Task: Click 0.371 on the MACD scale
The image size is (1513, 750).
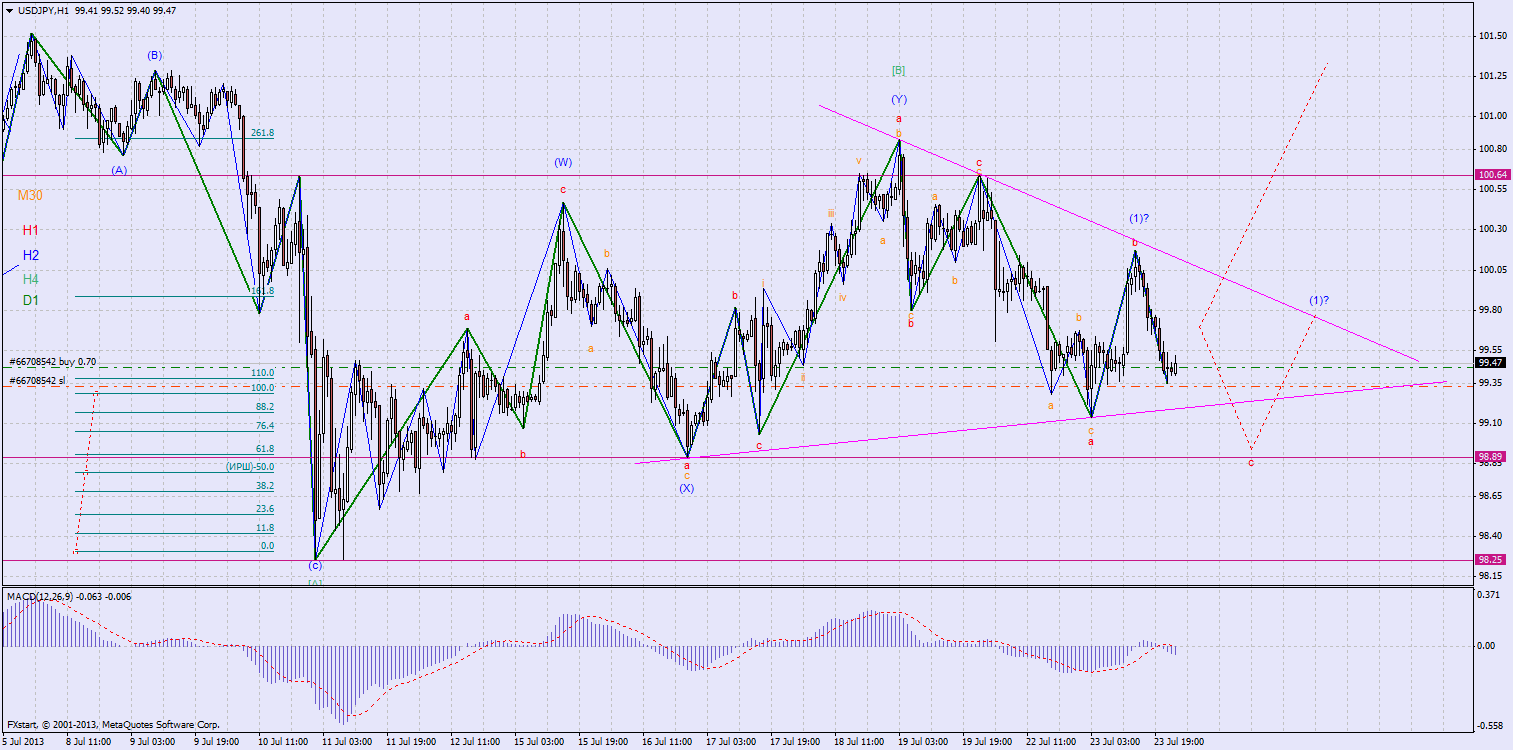Action: [1490, 595]
